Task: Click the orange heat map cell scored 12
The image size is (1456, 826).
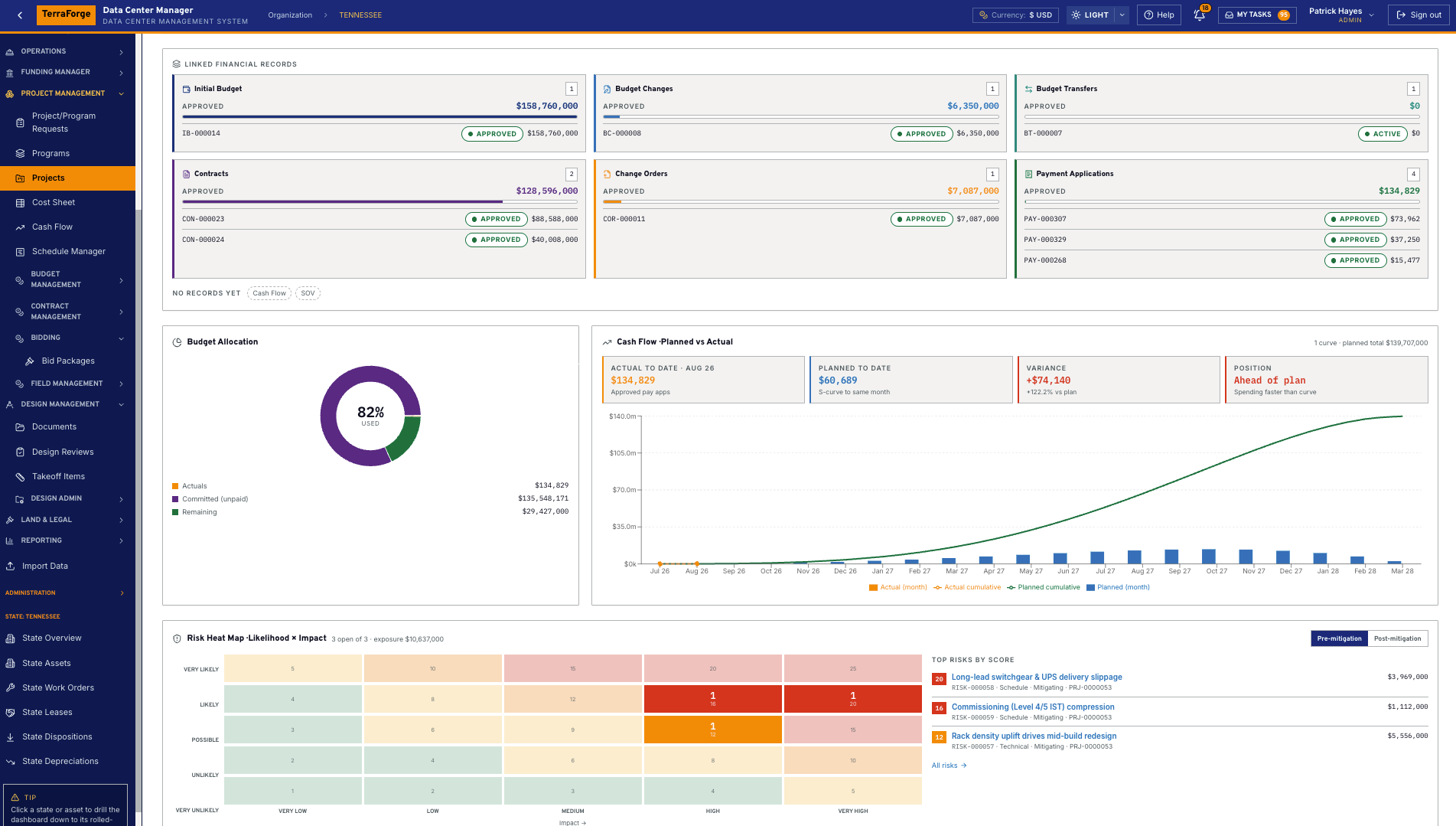Action: coord(713,730)
